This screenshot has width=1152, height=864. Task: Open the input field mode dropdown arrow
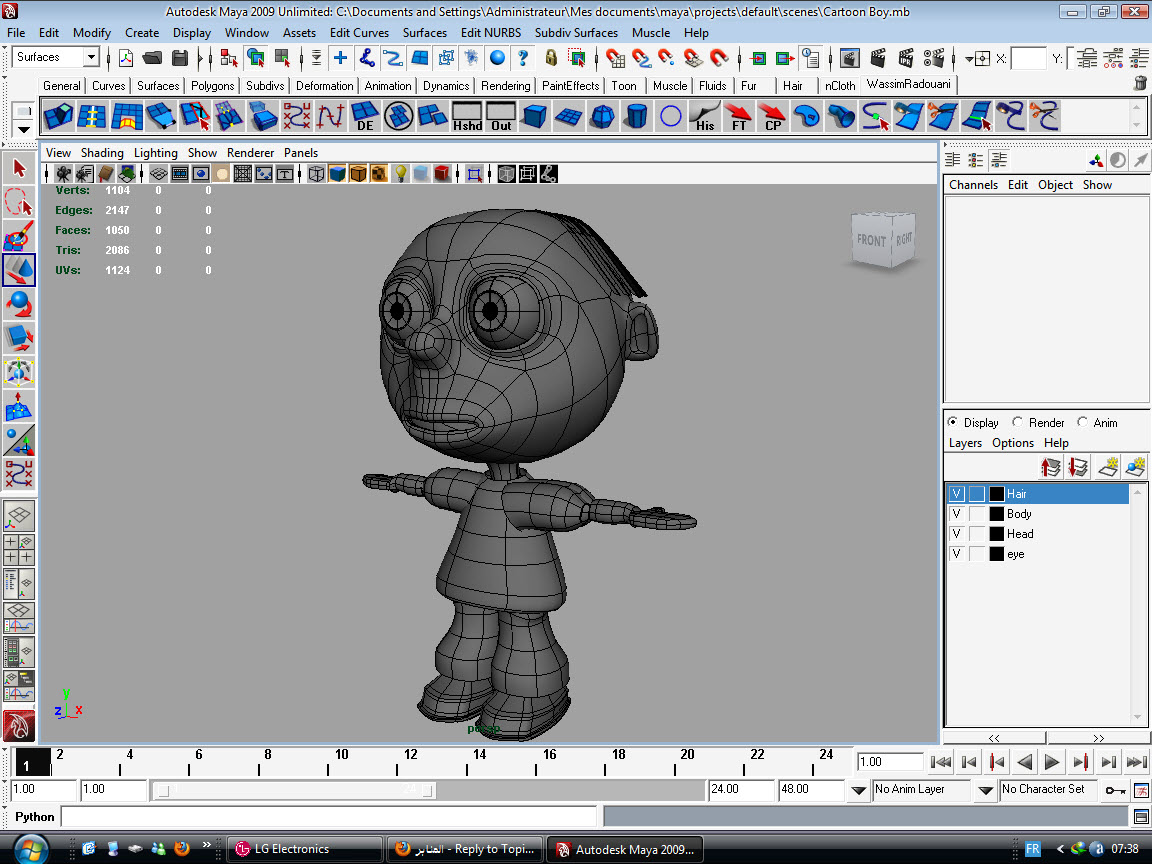pyautogui.click(x=969, y=58)
